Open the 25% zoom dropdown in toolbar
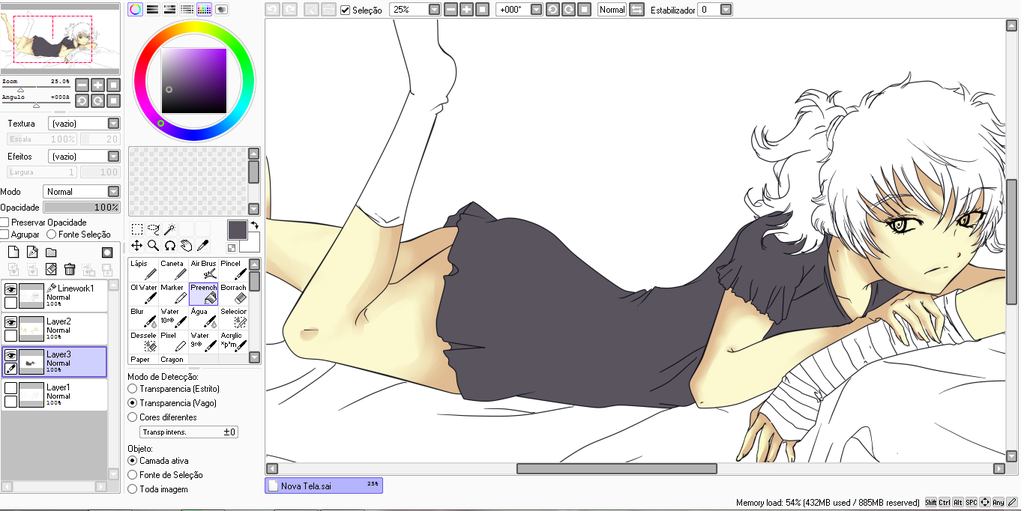1024x511 pixels. (434, 10)
